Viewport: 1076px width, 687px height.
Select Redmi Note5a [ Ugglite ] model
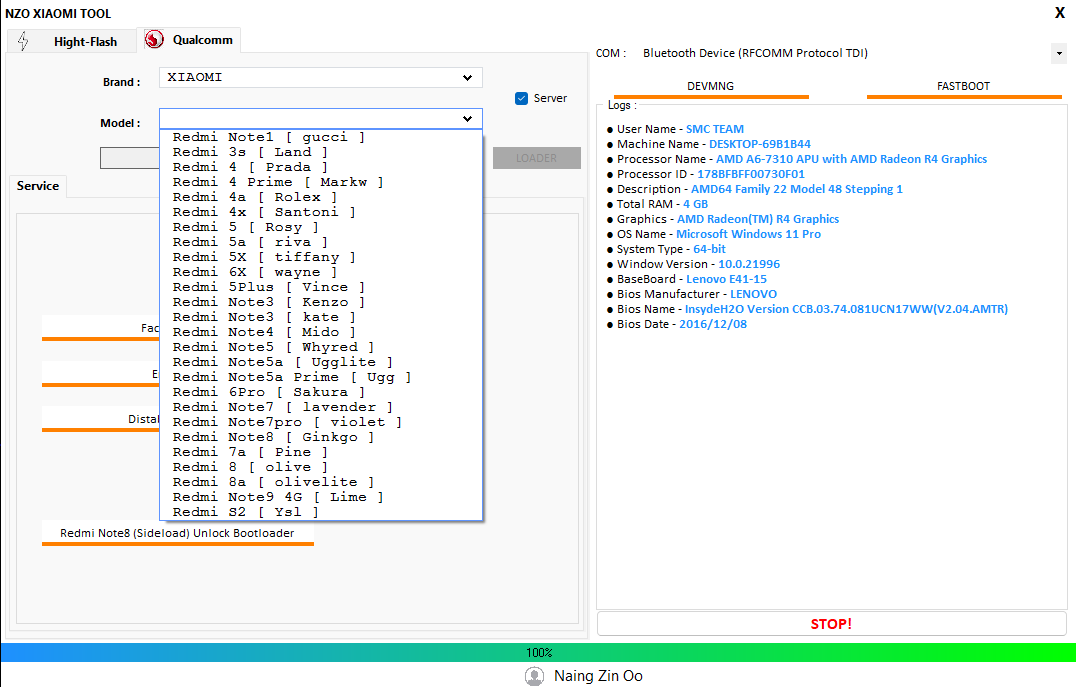pyautogui.click(x=320, y=362)
